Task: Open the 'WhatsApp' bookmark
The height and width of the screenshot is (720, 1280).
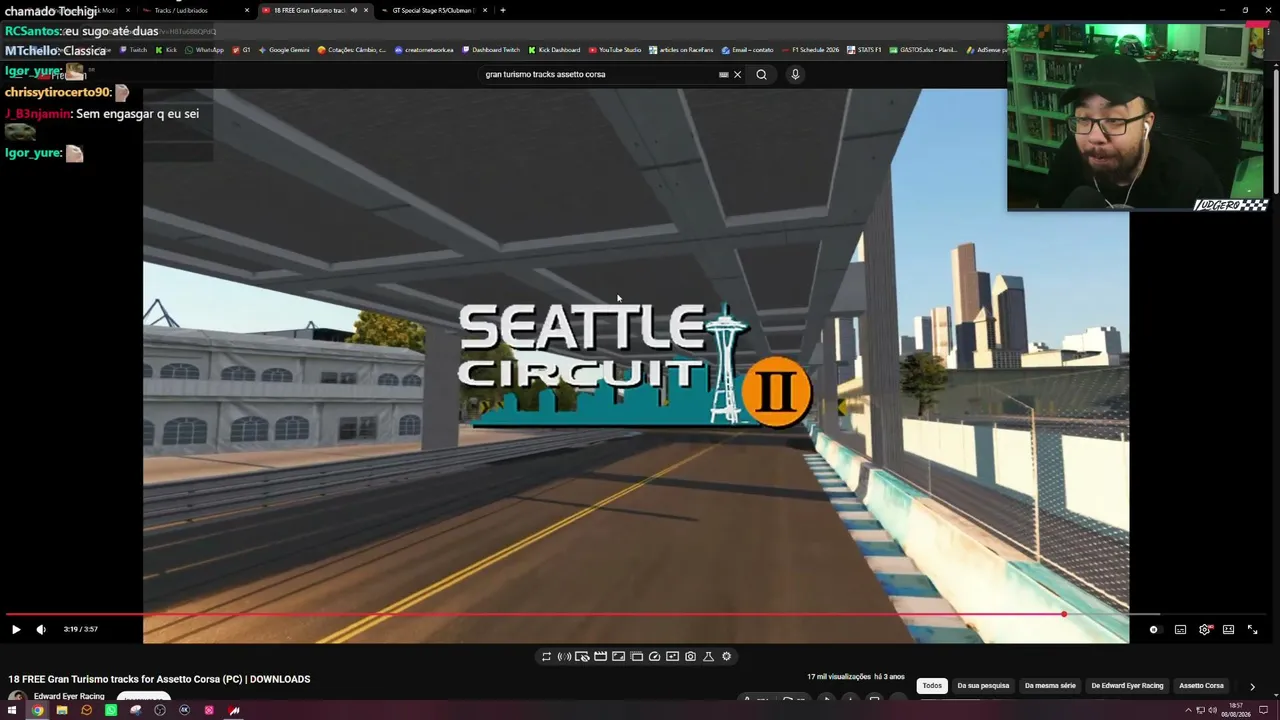Action: (x=204, y=50)
